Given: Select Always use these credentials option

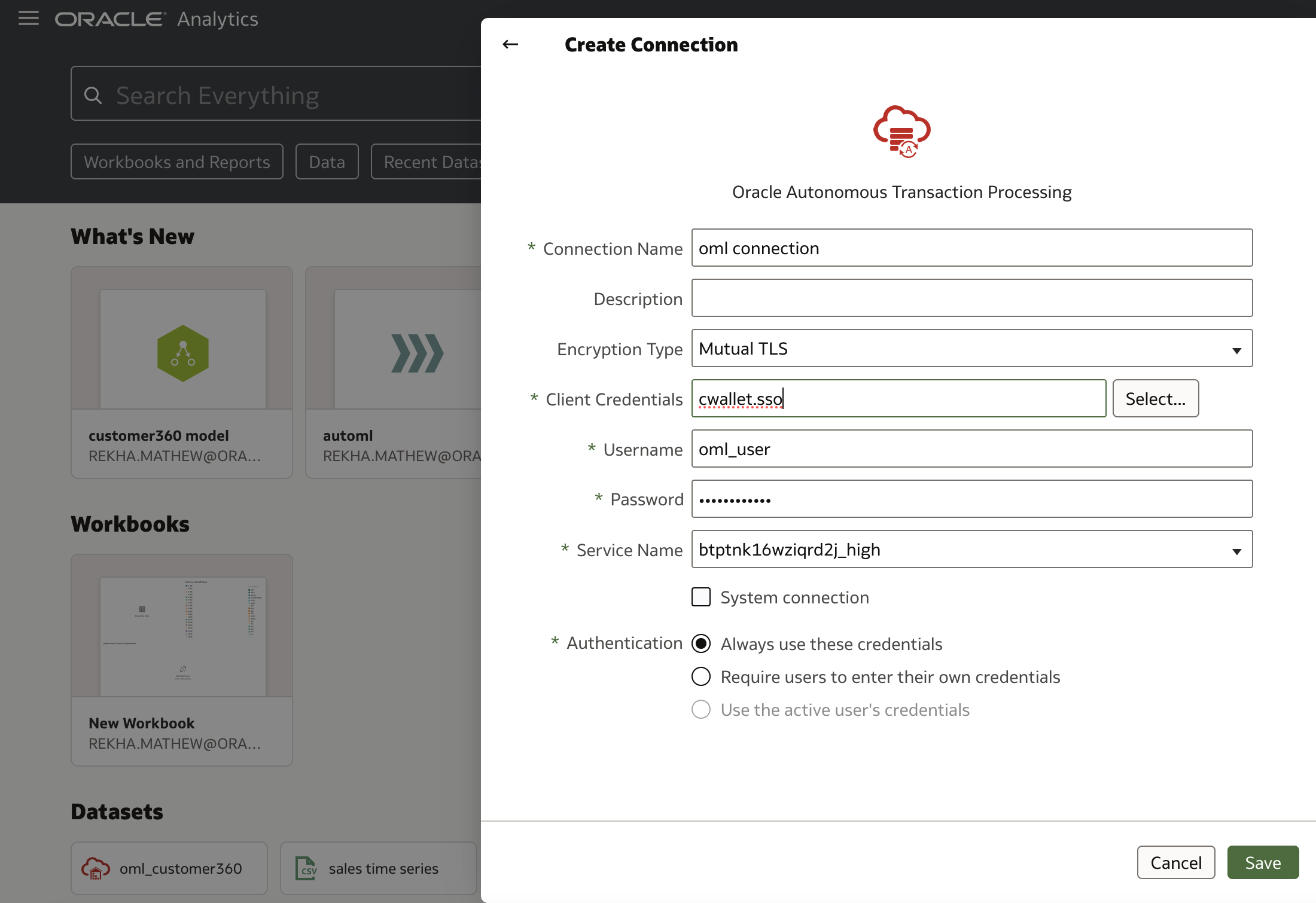Looking at the screenshot, I should (x=701, y=643).
